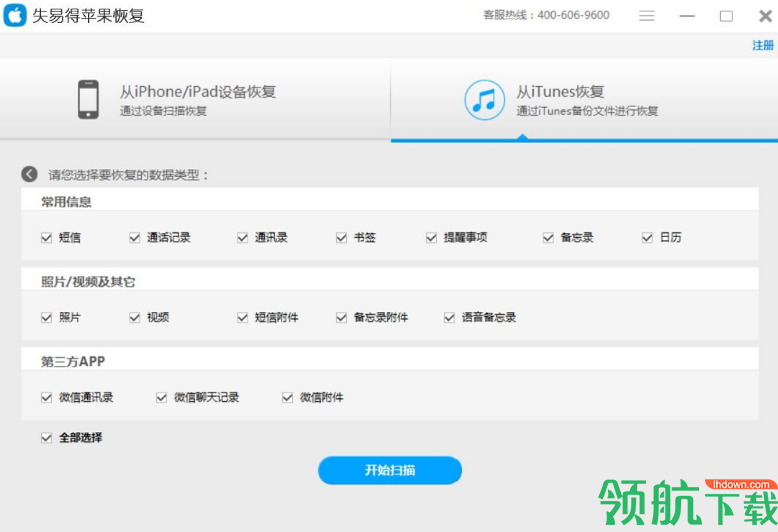
Task: Toggle the 通讯录 checkbox
Action: click(x=243, y=238)
